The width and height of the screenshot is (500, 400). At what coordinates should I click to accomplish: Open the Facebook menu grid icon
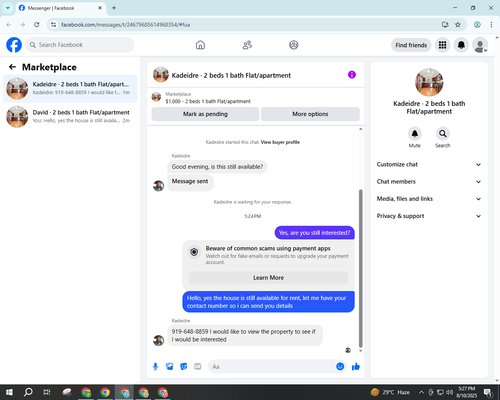click(x=442, y=45)
